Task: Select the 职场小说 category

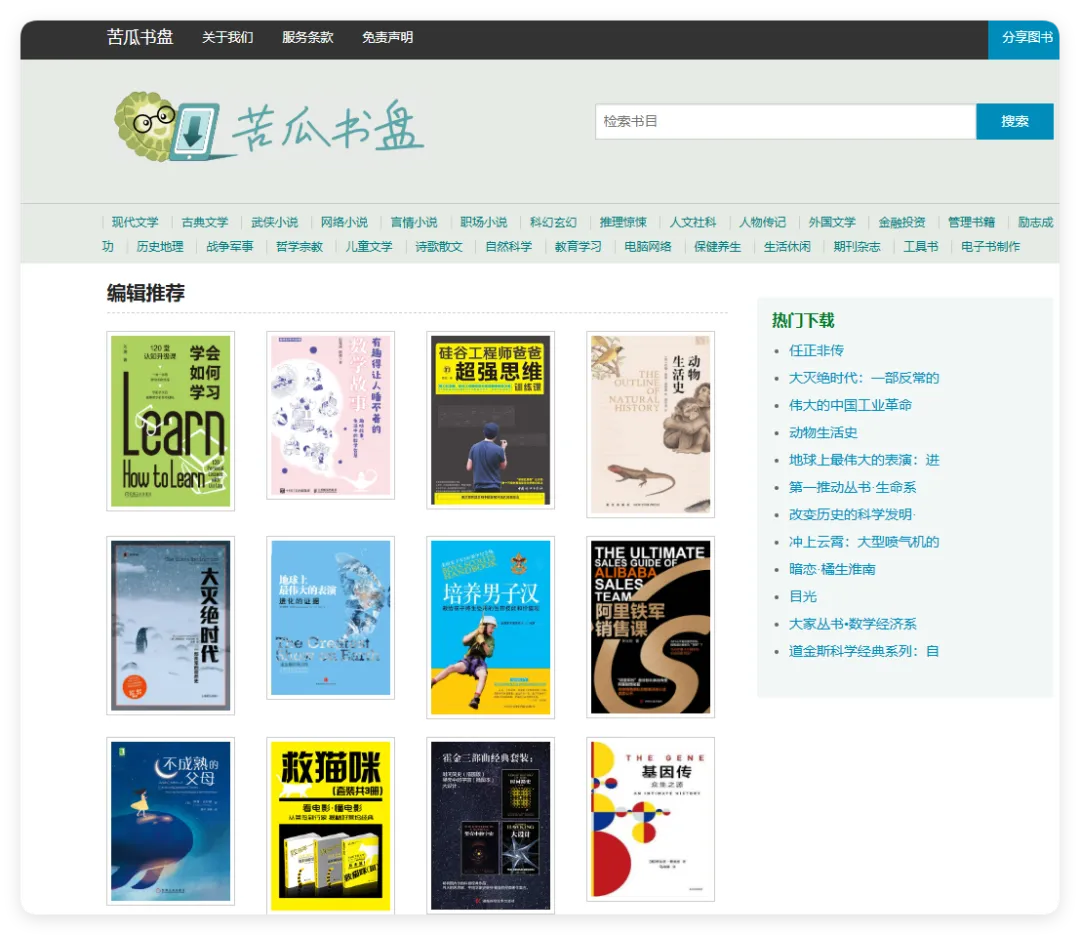Action: [484, 222]
